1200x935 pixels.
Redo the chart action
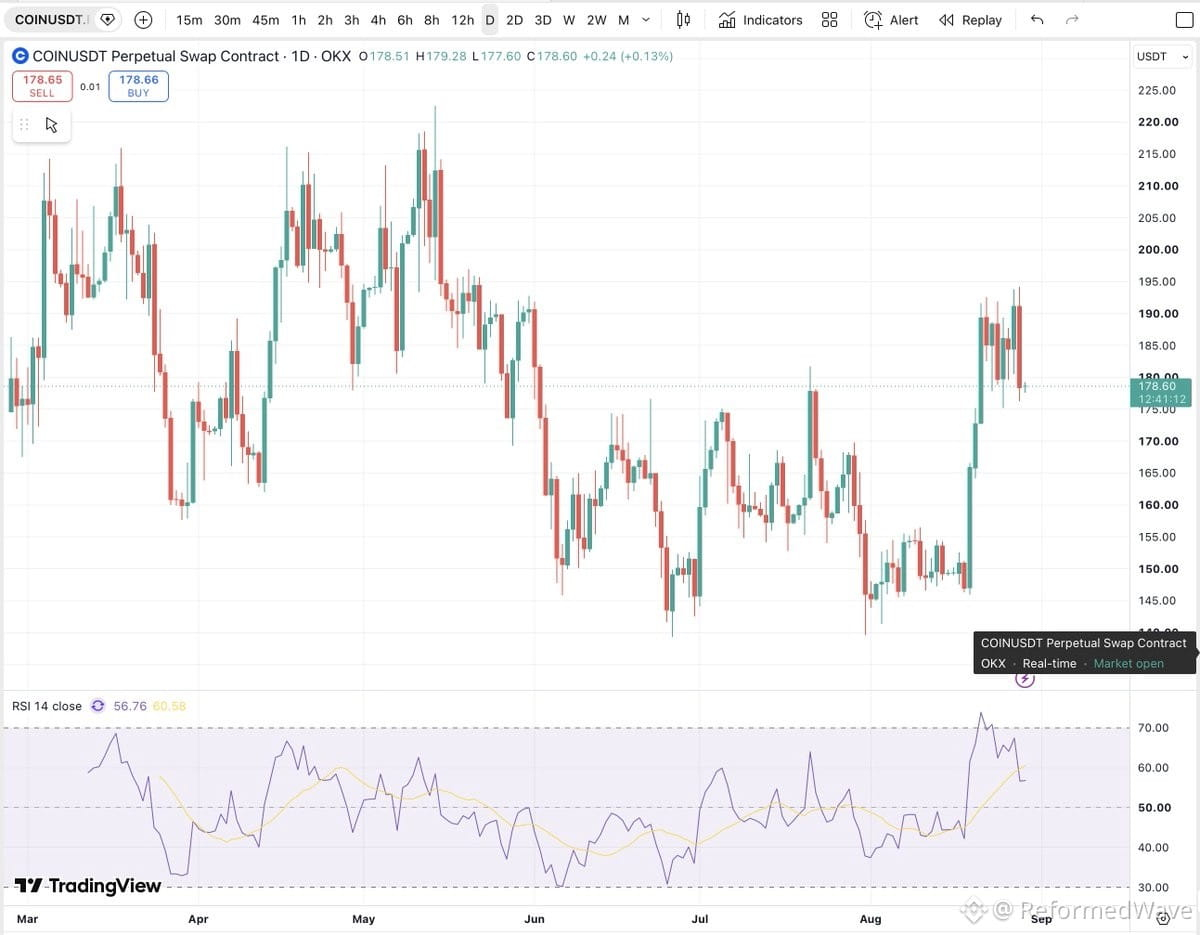[1073, 20]
